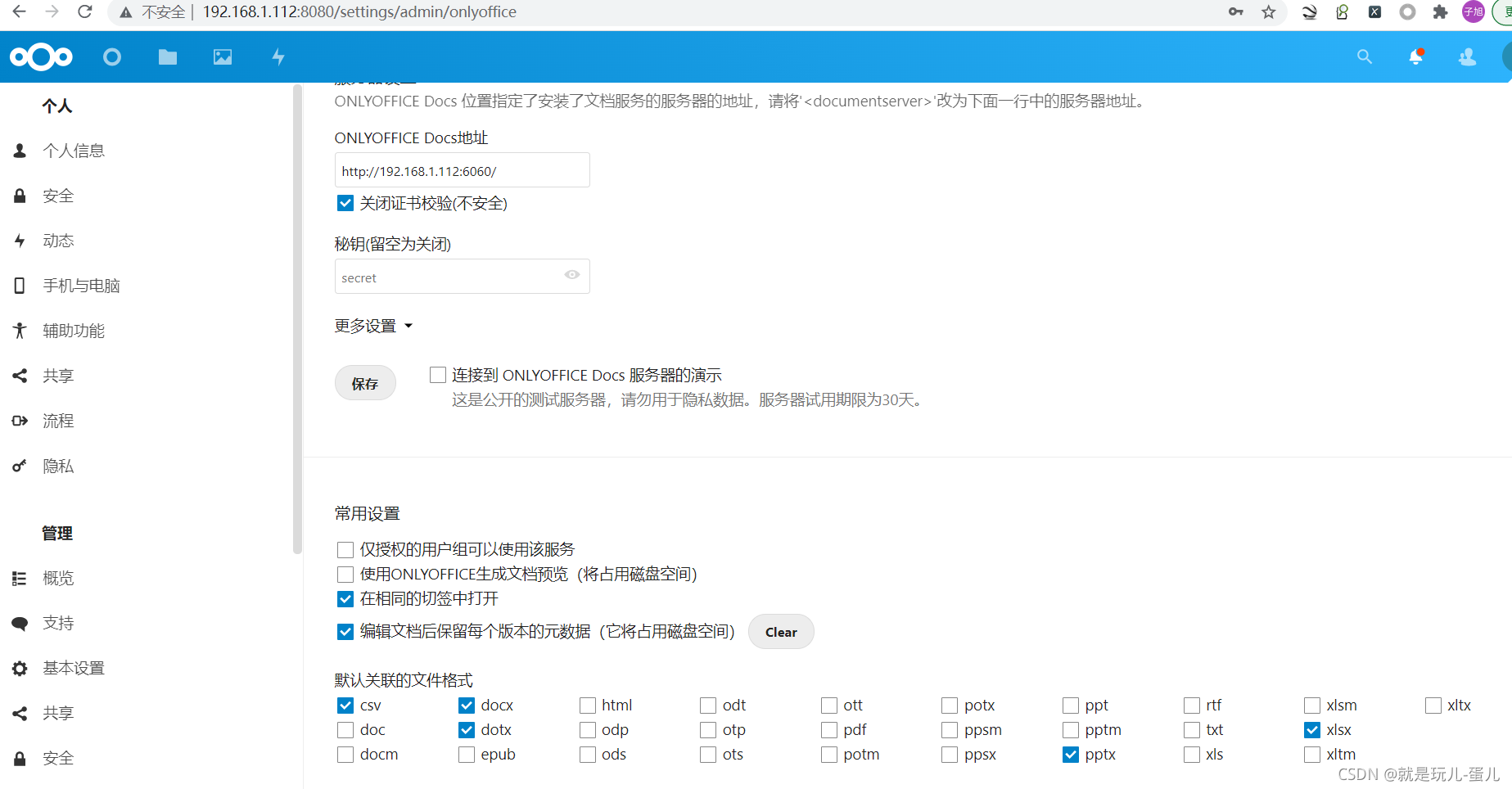1512x789 pixels.
Task: Open personal 安全 settings section
Action: [x=59, y=196]
